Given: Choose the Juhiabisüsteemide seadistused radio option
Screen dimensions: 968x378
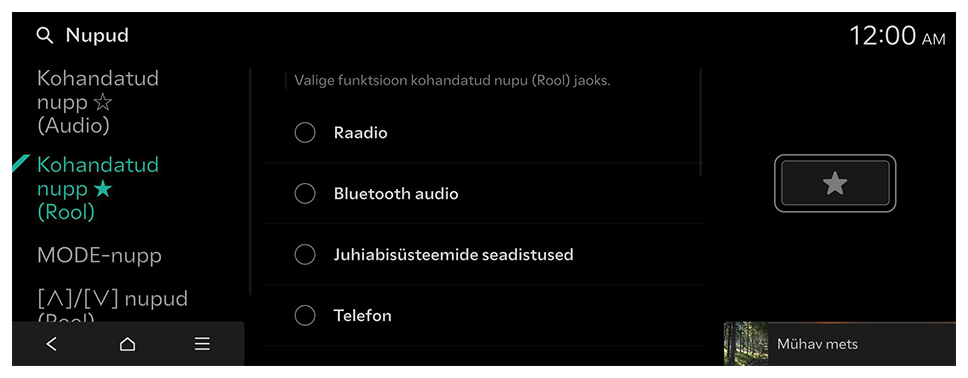Looking at the screenshot, I should pos(305,254).
